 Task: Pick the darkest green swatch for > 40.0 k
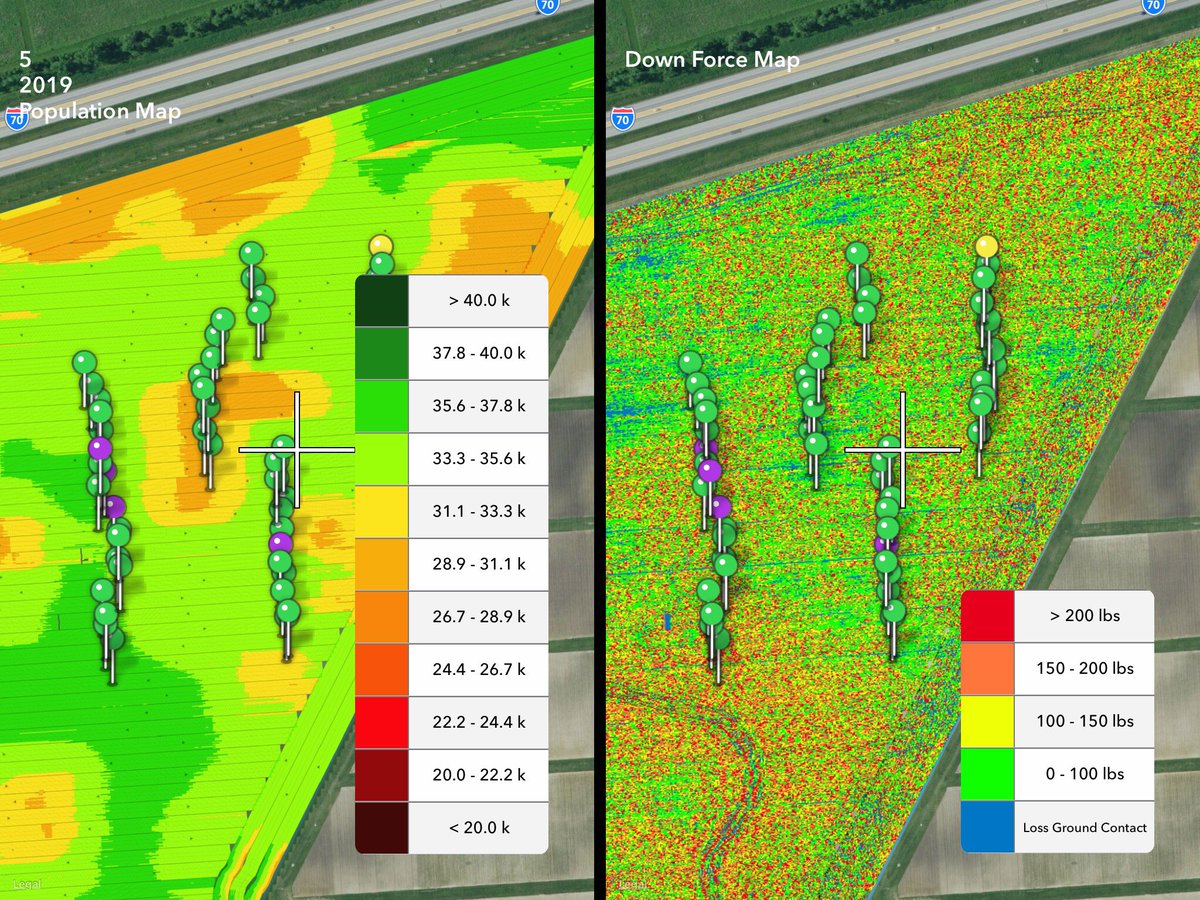point(382,301)
